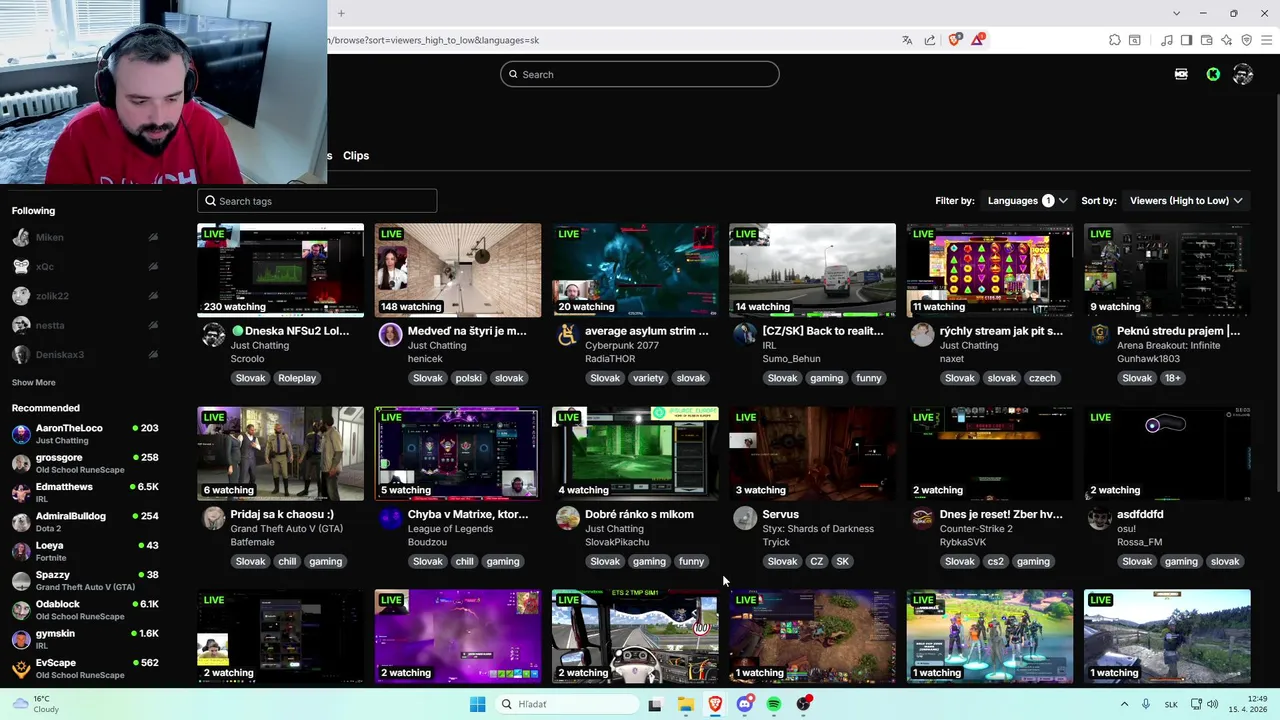This screenshot has height=720, width=1280.
Task: Click the SLK keyboard language indicator
Action: pyautogui.click(x=1171, y=704)
